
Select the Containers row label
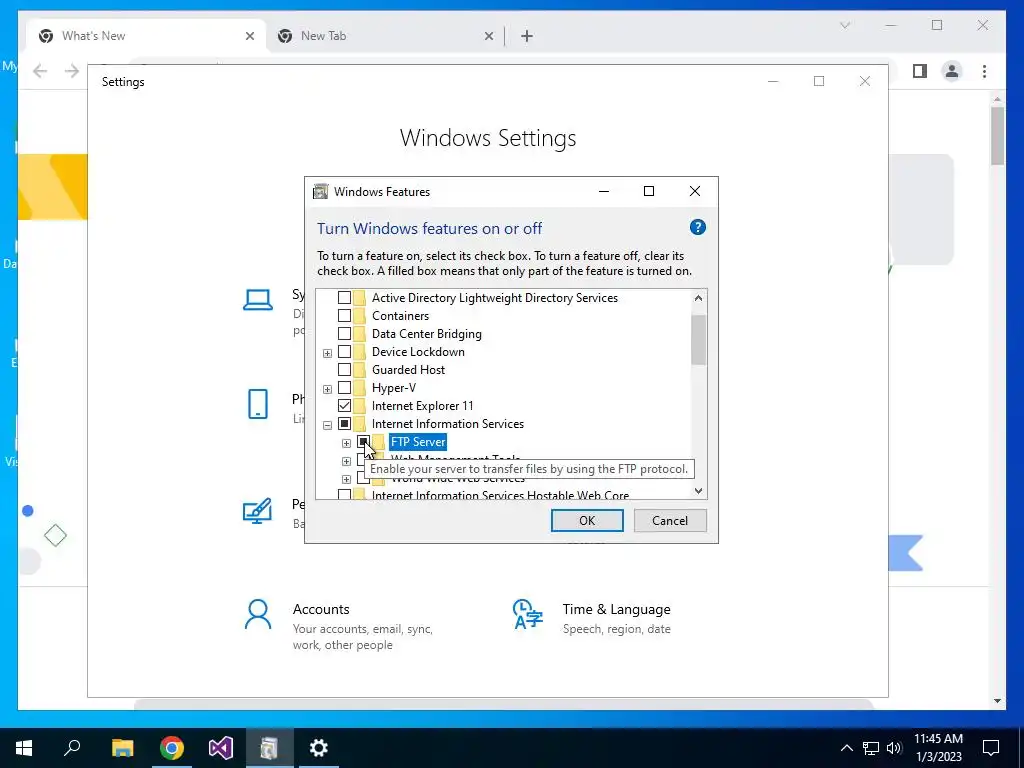[400, 315]
